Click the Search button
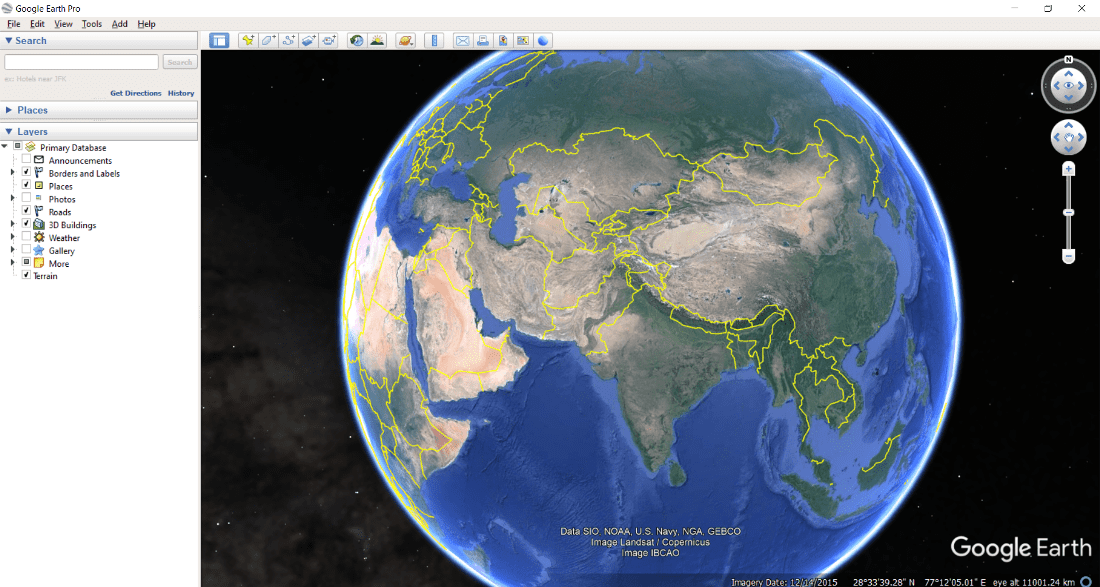This screenshot has width=1100, height=587. [180, 62]
